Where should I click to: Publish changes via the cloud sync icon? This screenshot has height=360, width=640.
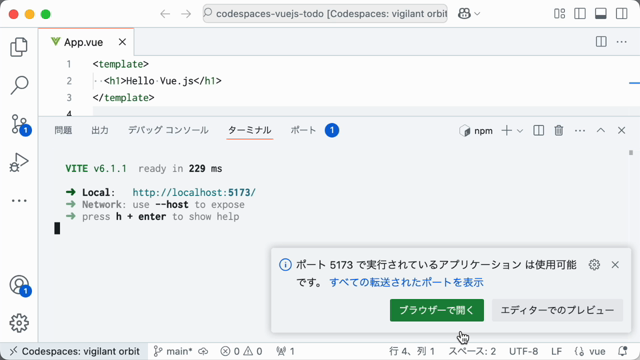pyautogui.click(x=203, y=351)
